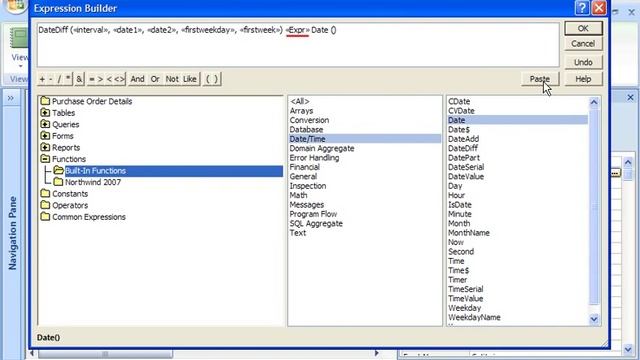Open the Constants folder
640x360 pixels.
(70, 193)
